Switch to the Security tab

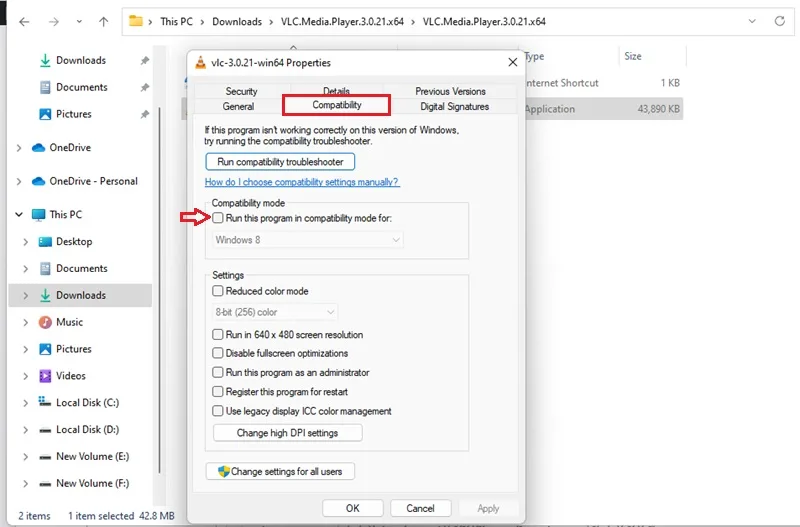(241, 91)
